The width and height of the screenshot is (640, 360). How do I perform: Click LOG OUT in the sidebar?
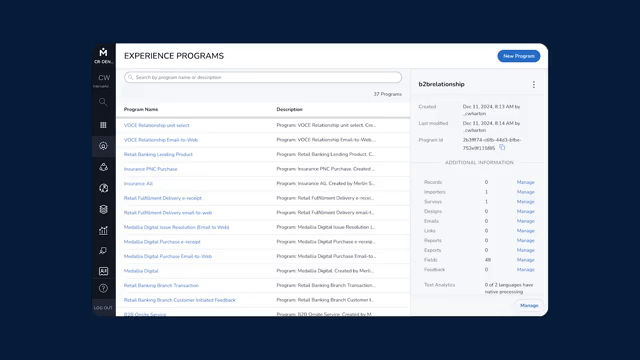[103, 308]
